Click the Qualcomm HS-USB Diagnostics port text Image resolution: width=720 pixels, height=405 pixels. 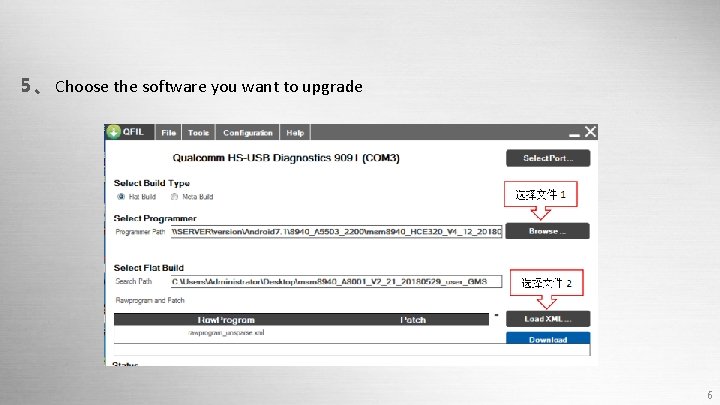point(286,158)
